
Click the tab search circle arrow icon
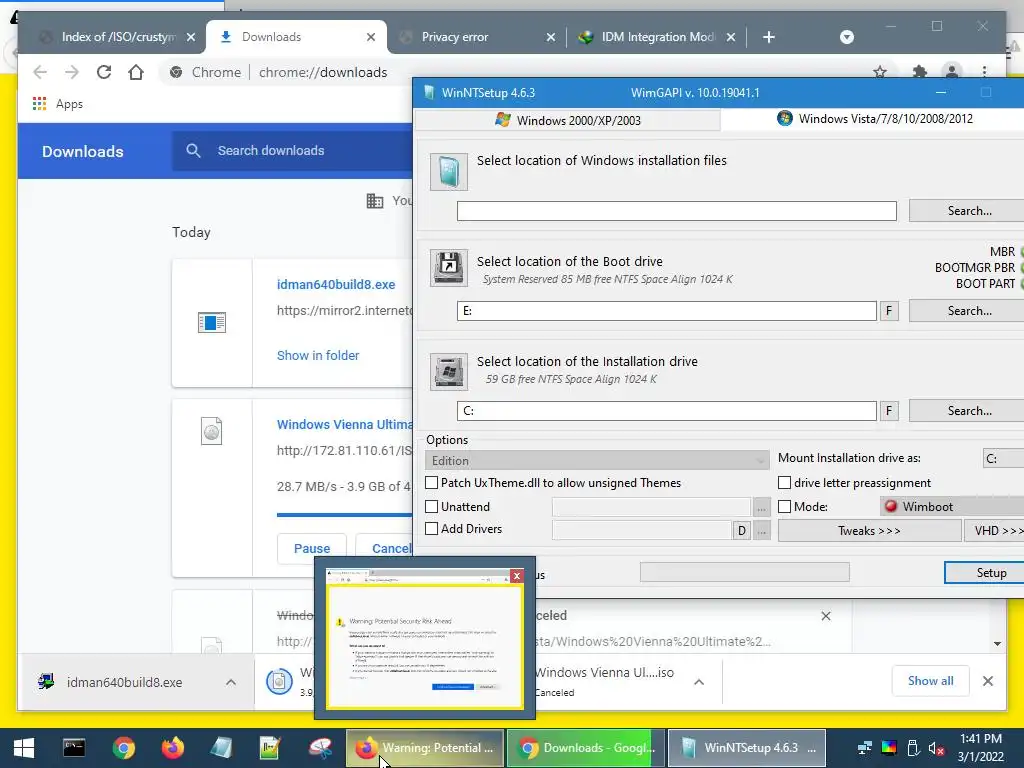pyautogui.click(x=847, y=37)
